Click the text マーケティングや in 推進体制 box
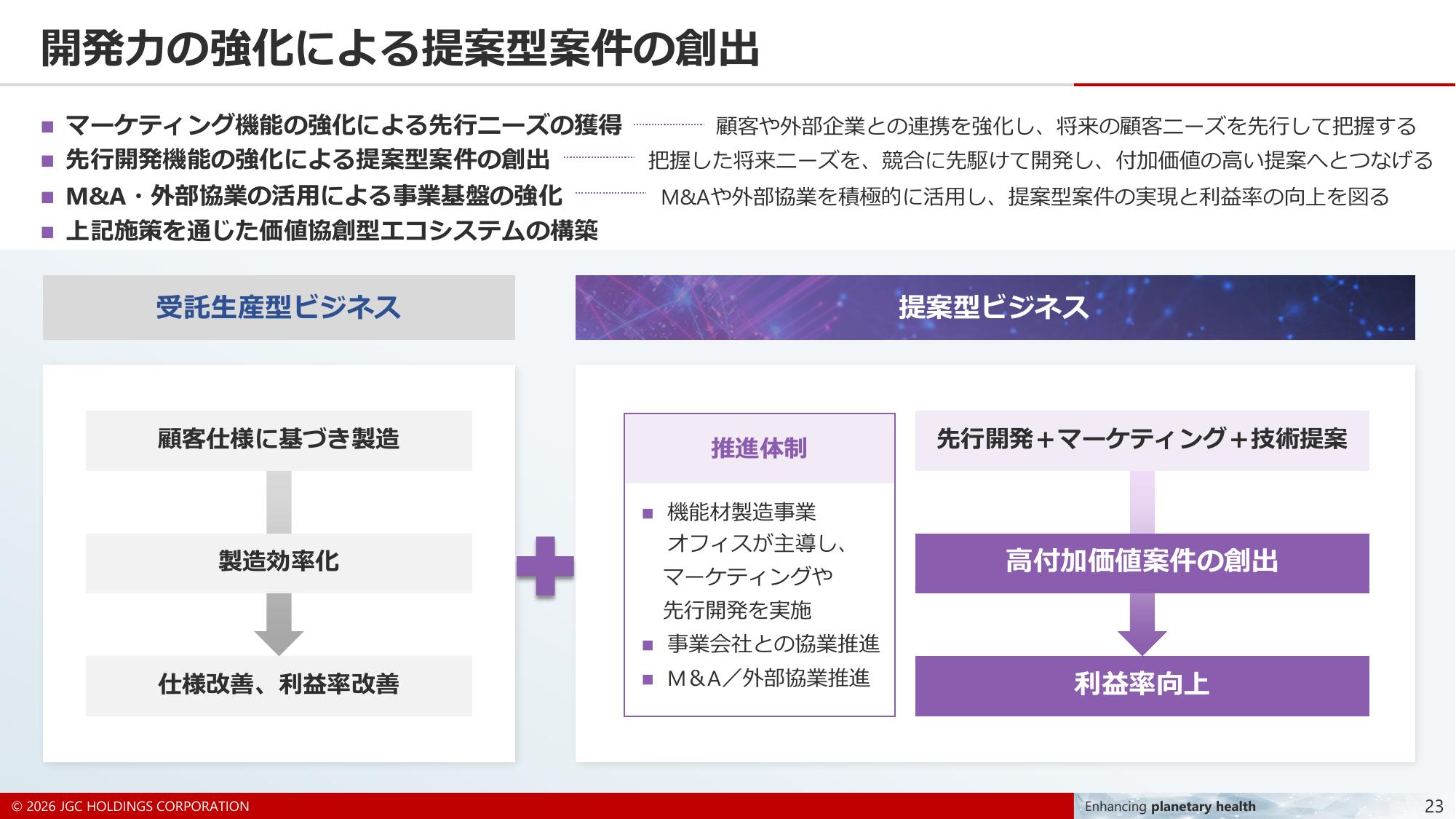 [x=748, y=577]
